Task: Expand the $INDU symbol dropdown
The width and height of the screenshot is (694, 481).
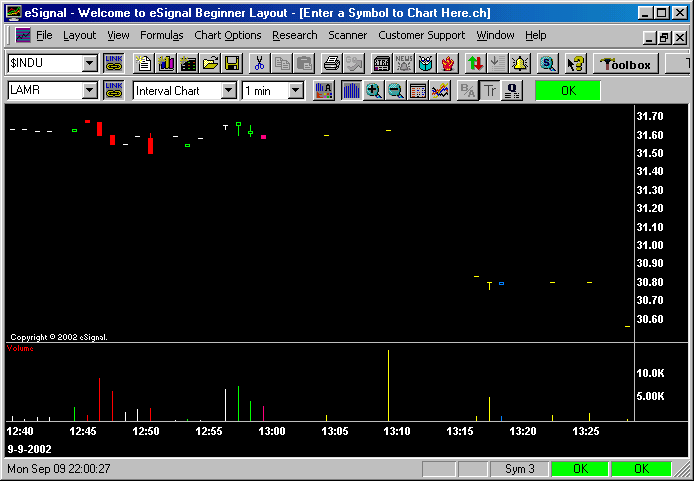Action: 89,63
